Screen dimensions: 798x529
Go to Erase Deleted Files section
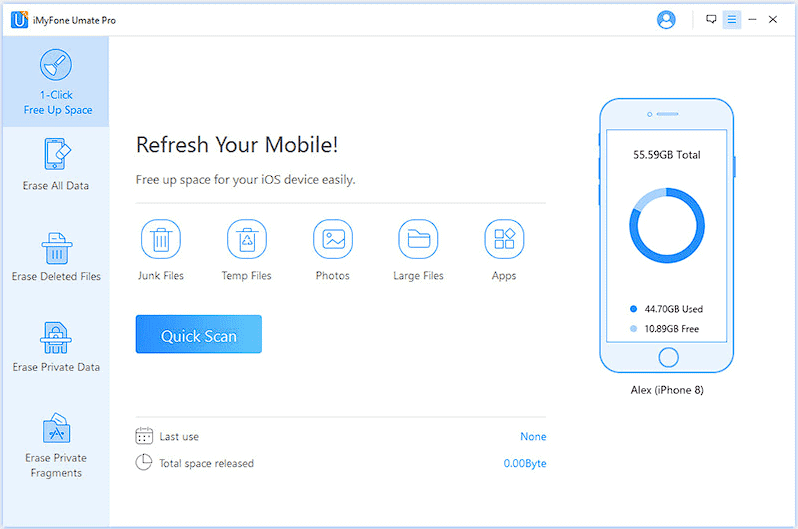(55, 257)
